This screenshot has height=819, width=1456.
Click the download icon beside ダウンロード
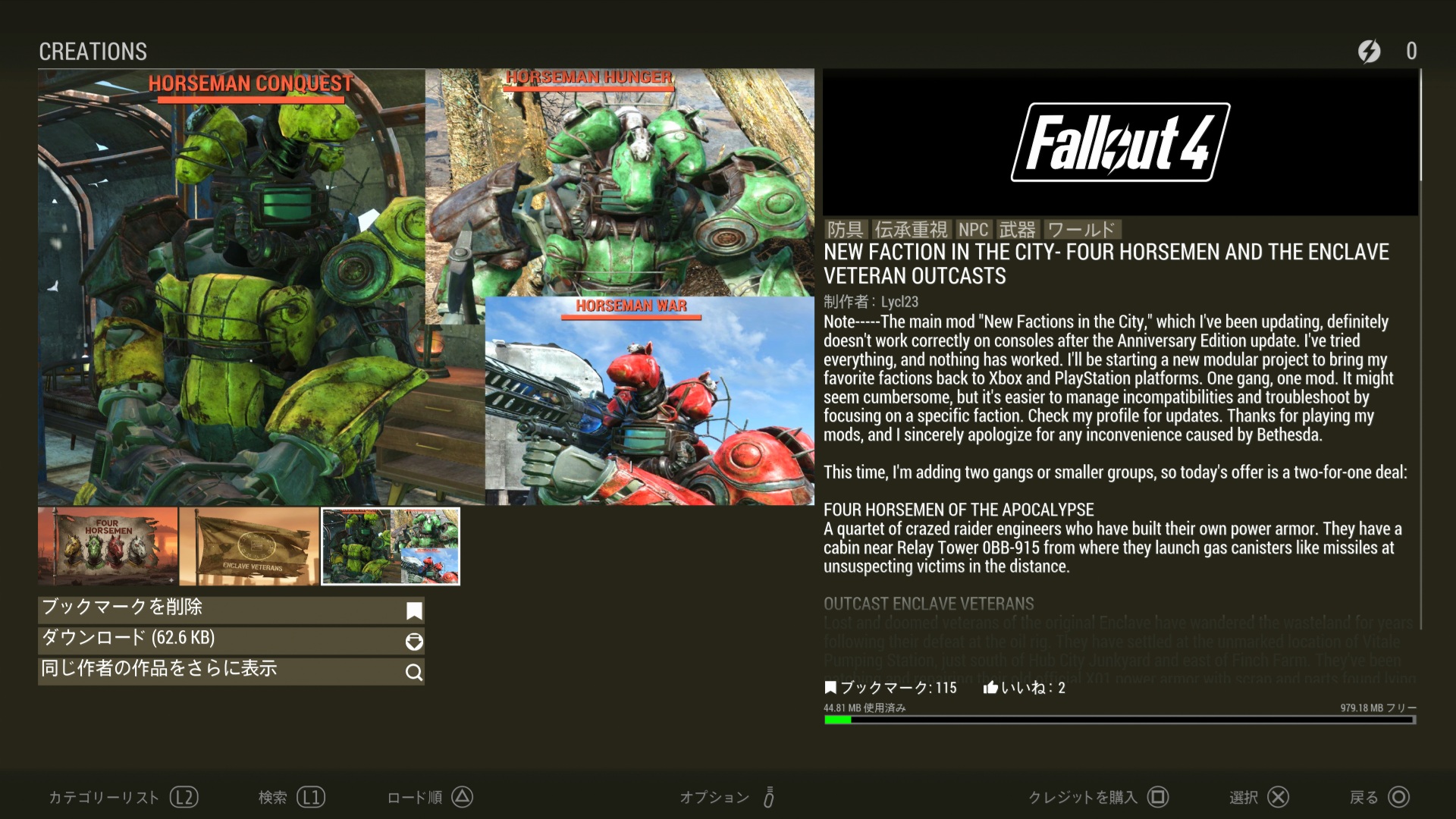[x=414, y=642]
